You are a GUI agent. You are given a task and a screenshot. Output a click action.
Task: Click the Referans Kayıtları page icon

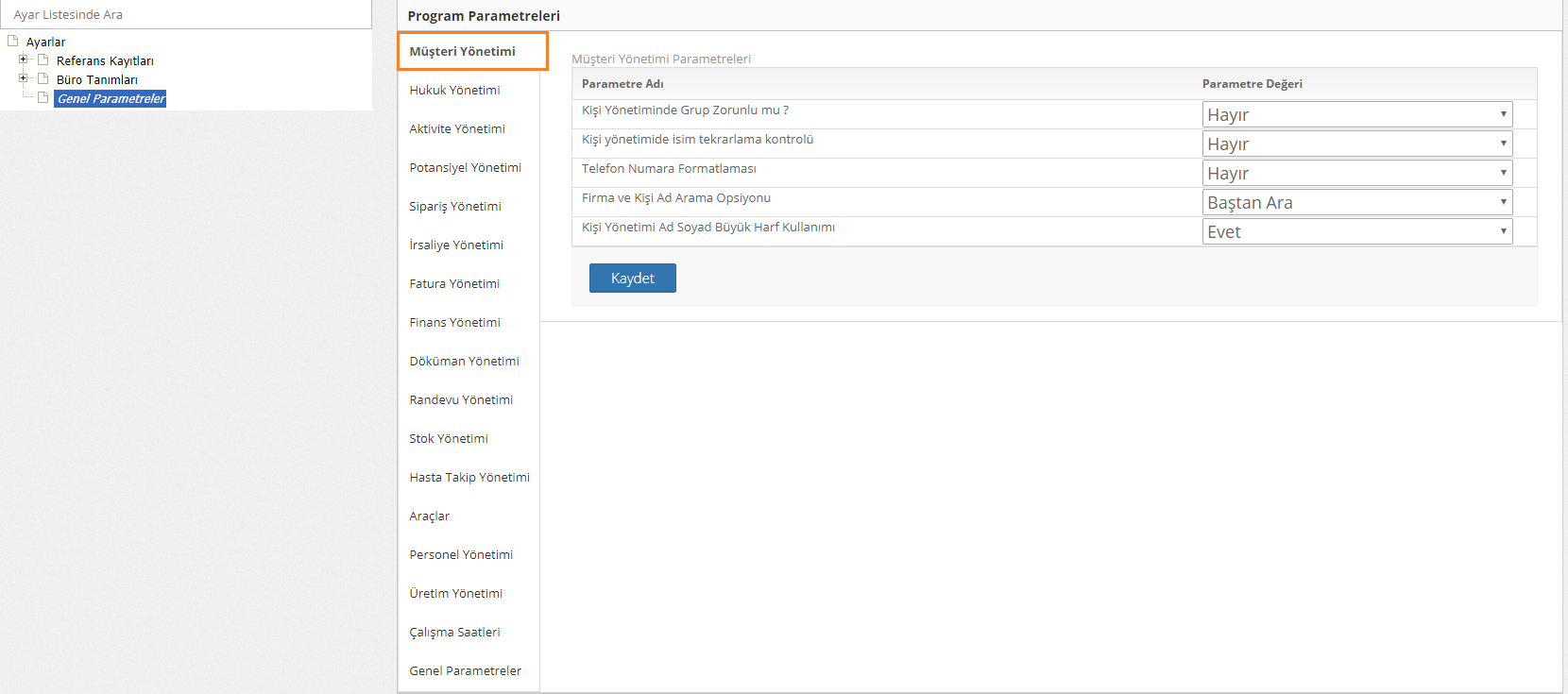43,60
